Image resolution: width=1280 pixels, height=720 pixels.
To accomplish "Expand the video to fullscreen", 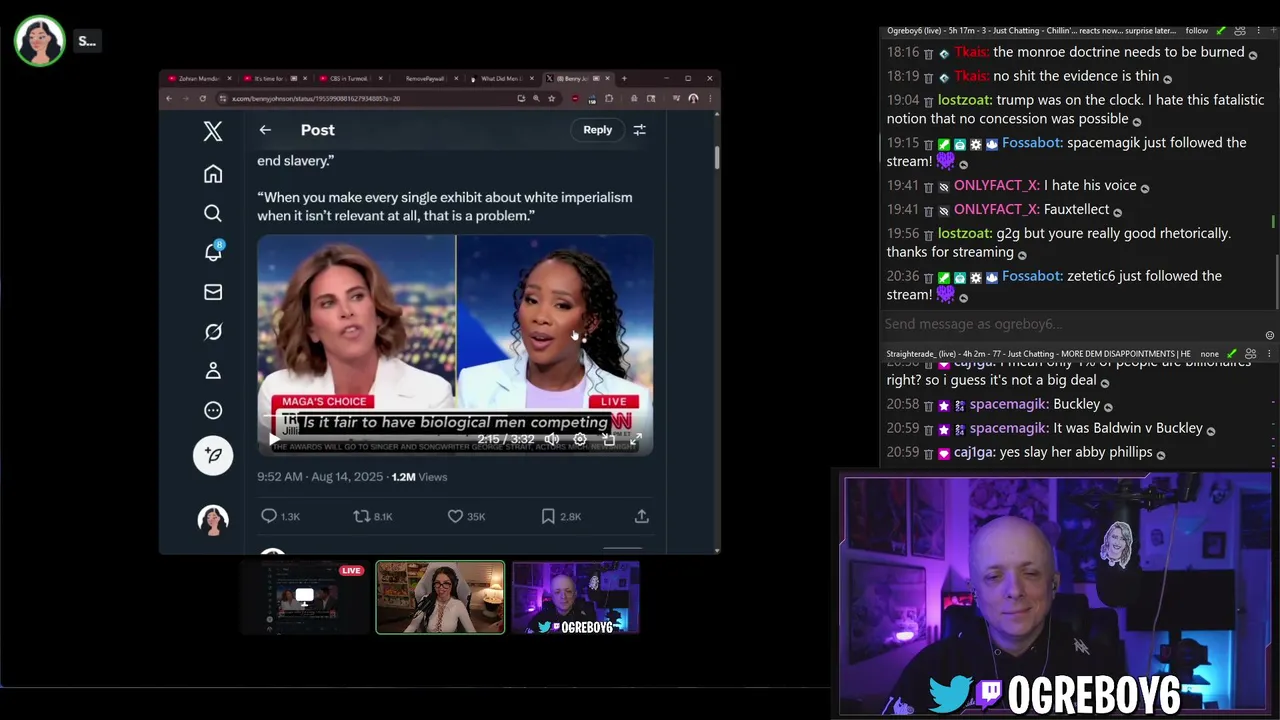I will 636,439.
